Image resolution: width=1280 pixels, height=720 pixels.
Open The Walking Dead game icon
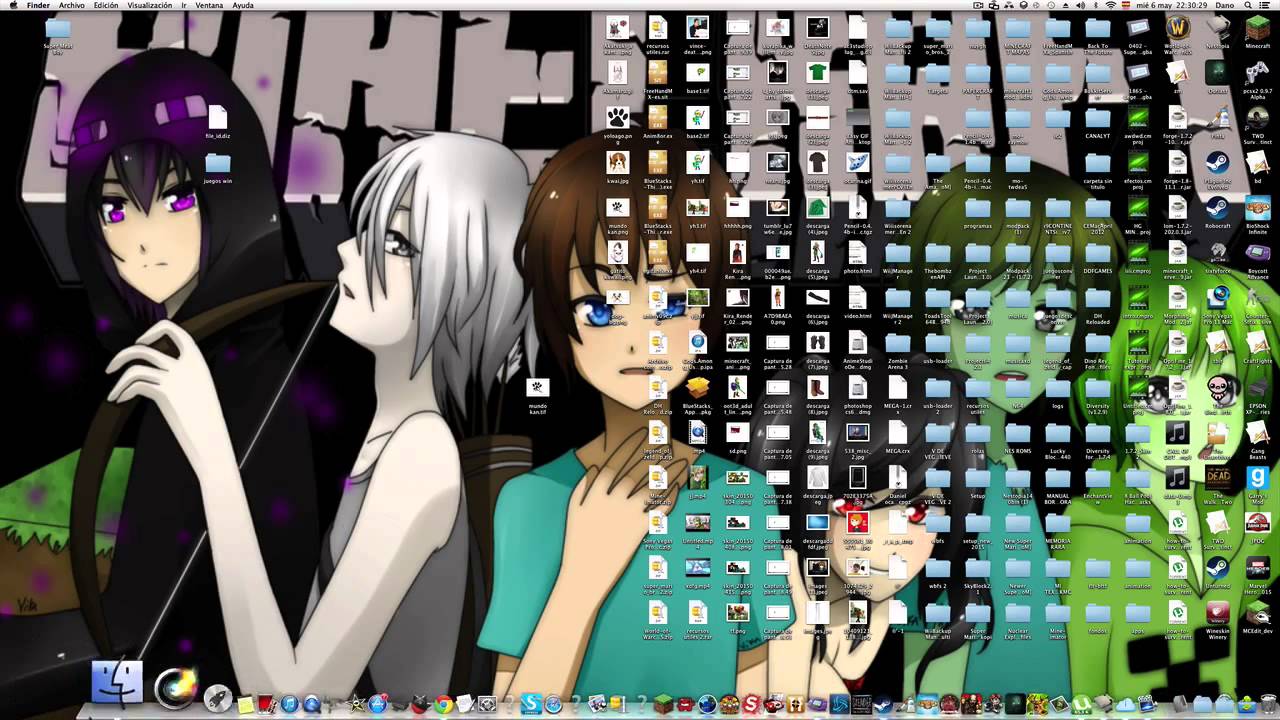1217,478
